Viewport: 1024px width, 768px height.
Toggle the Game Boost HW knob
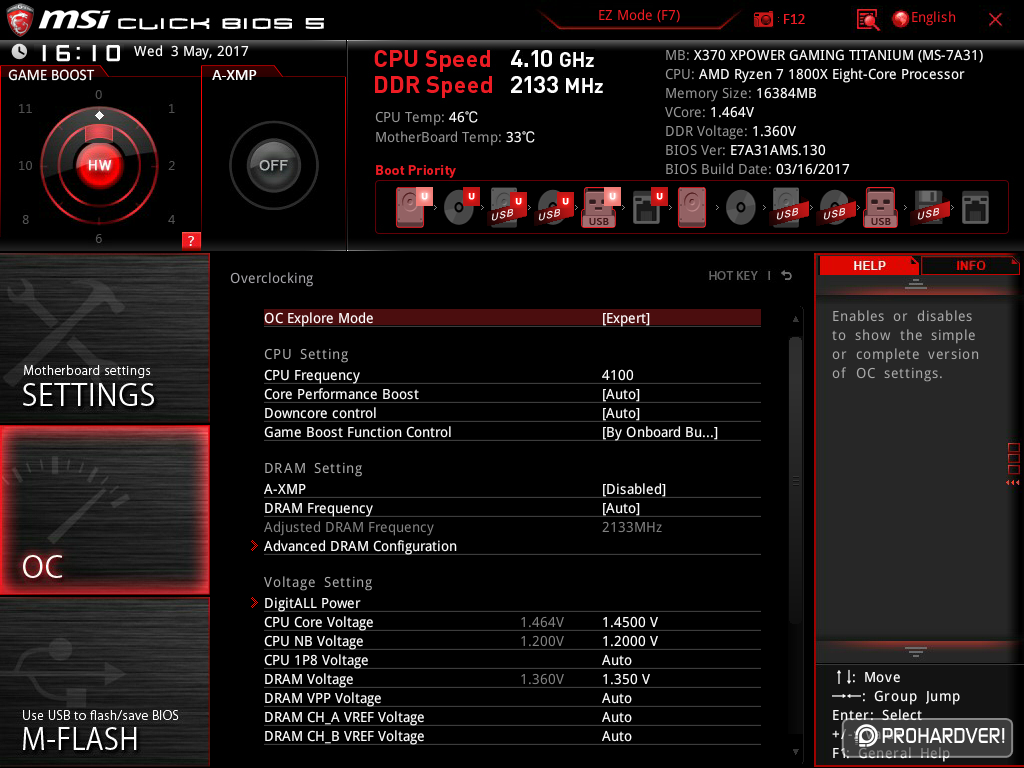[x=99, y=165]
